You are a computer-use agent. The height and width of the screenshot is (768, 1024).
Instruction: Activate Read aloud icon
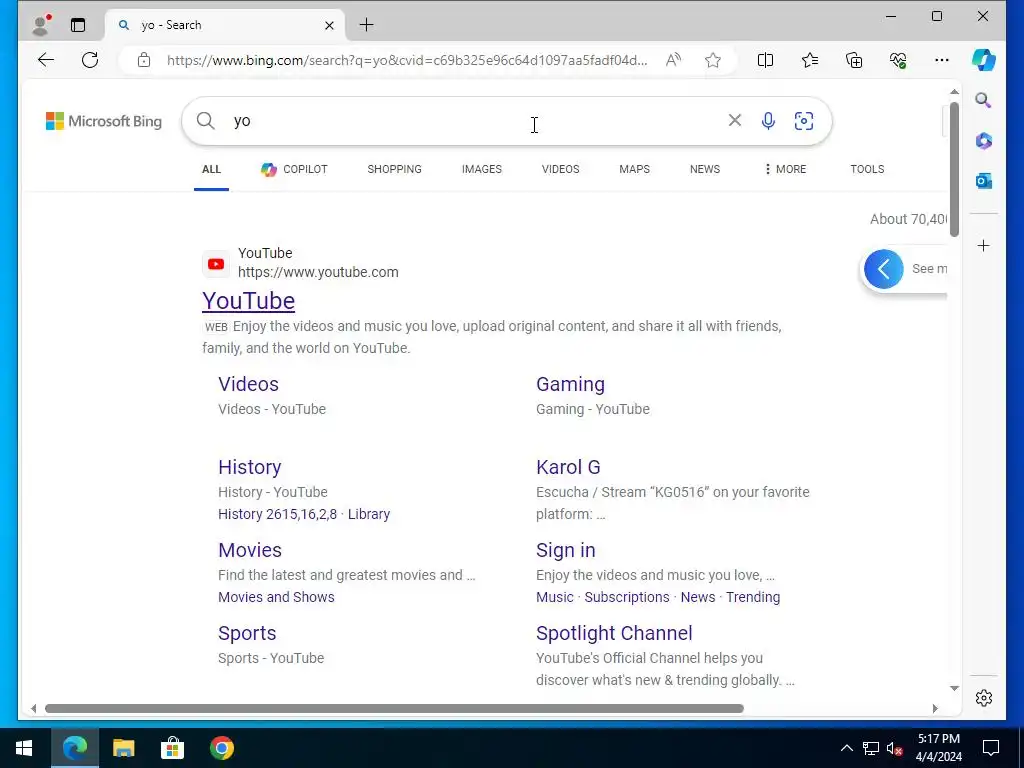[x=673, y=60]
